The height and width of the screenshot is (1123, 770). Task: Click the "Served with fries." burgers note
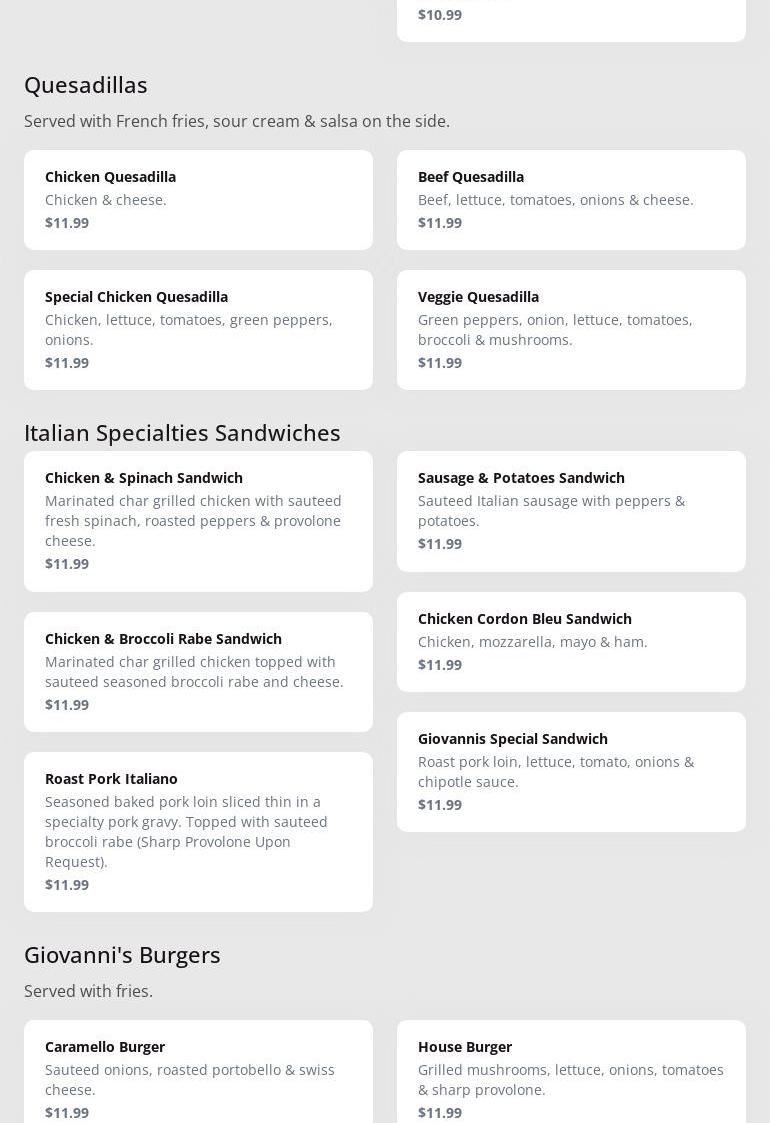tap(88, 991)
